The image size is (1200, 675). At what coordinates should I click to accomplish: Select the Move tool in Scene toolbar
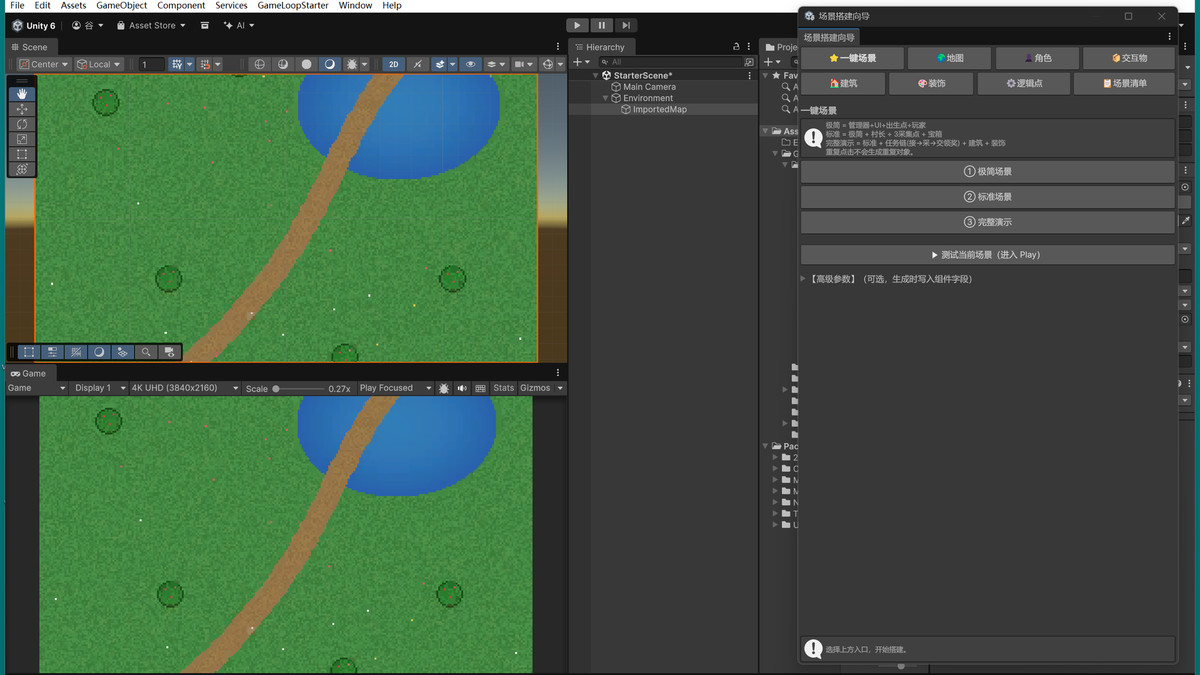tap(22, 109)
